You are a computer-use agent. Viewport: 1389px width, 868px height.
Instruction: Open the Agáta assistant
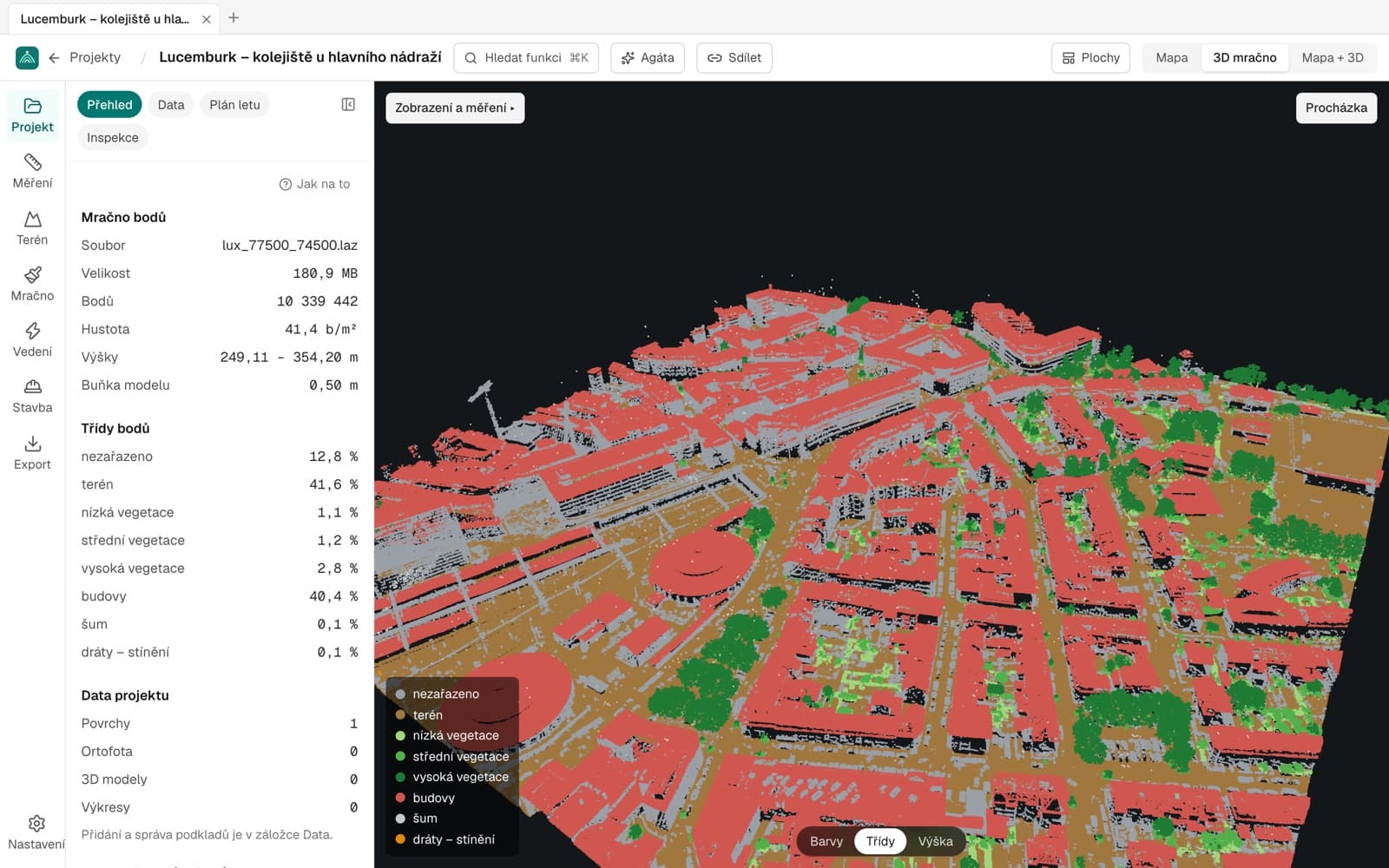click(648, 57)
